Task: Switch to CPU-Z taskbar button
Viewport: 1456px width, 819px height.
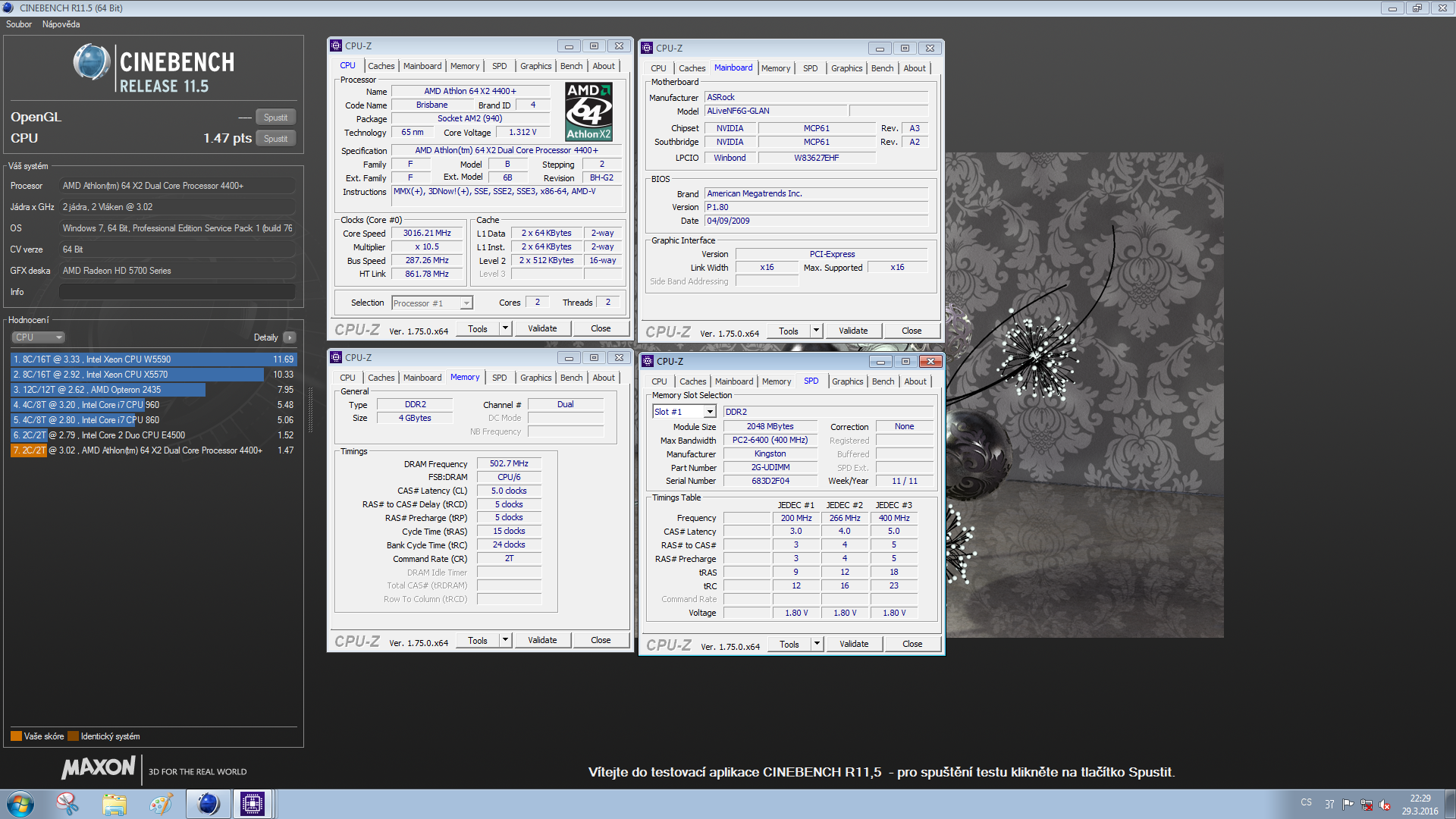Action: [253, 804]
